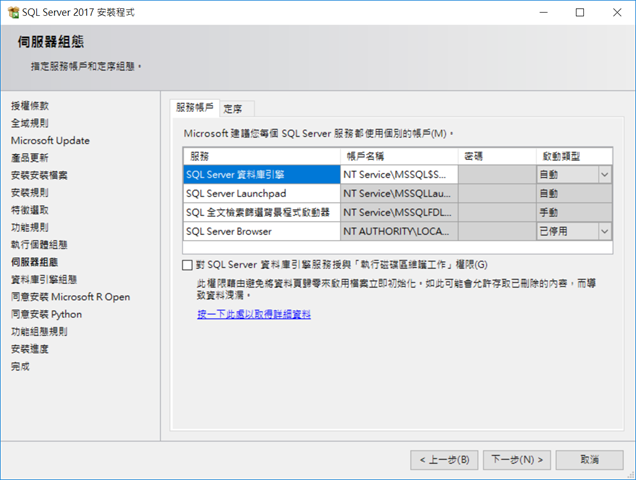Image resolution: width=636 pixels, height=480 pixels.
Task: Minimize the SQL Server 2017 setup window
Action: point(544,13)
